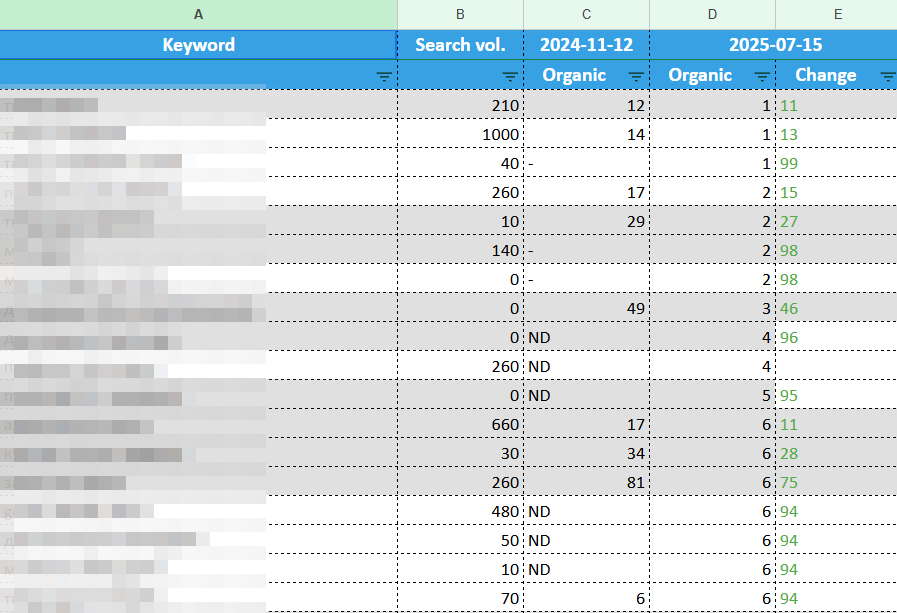Select the cell with search volume 660

[x=460, y=425]
